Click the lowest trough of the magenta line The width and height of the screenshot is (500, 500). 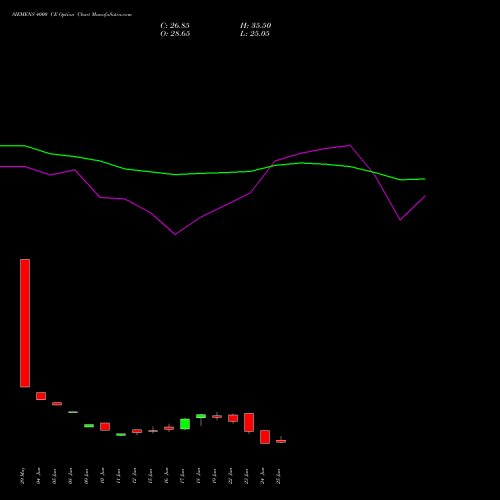click(175, 234)
